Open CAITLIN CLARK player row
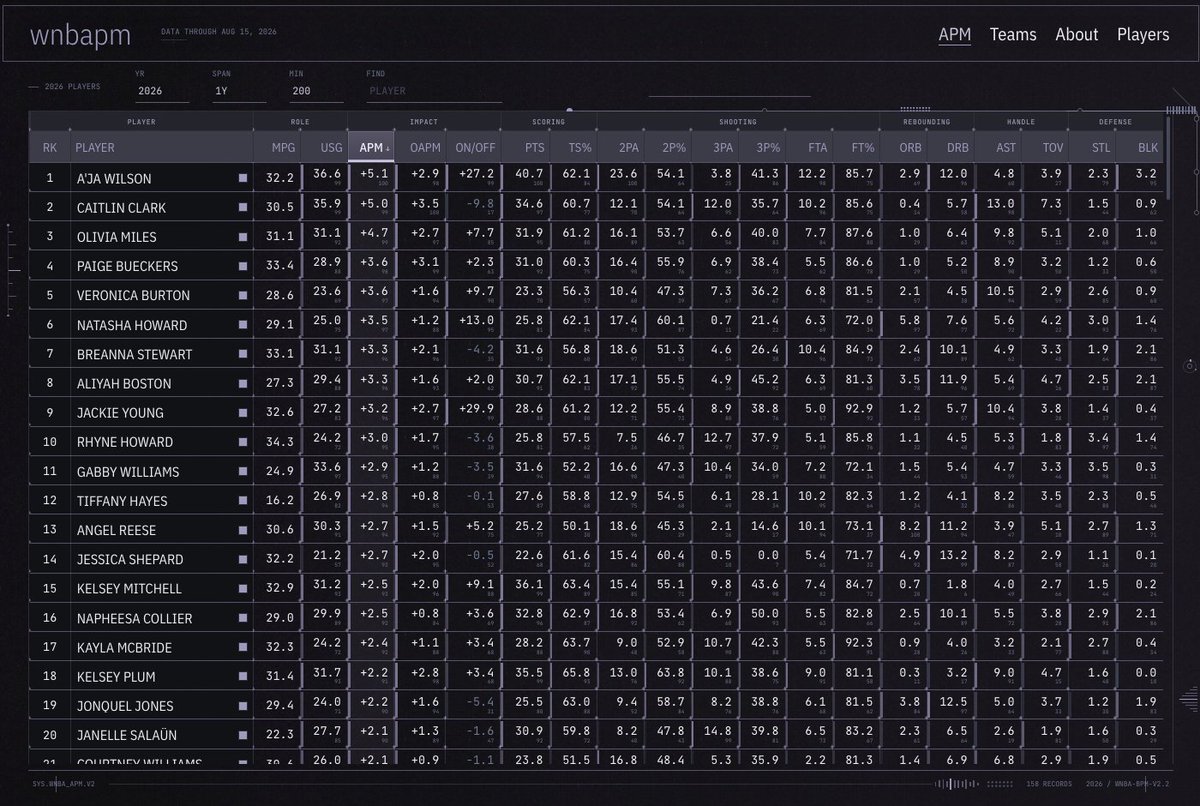The image size is (1200, 806). click(x=597, y=208)
